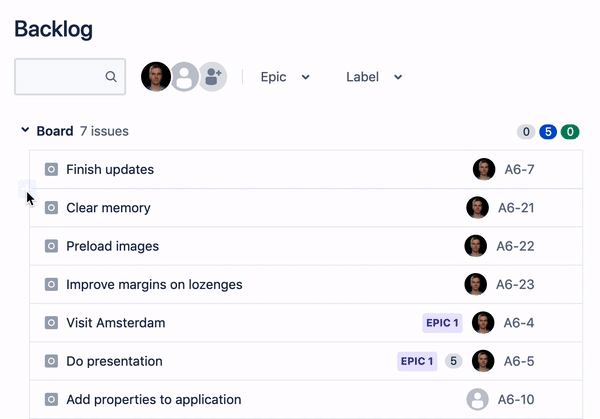Click issue key A6-4
The width and height of the screenshot is (600, 419).
(518, 323)
